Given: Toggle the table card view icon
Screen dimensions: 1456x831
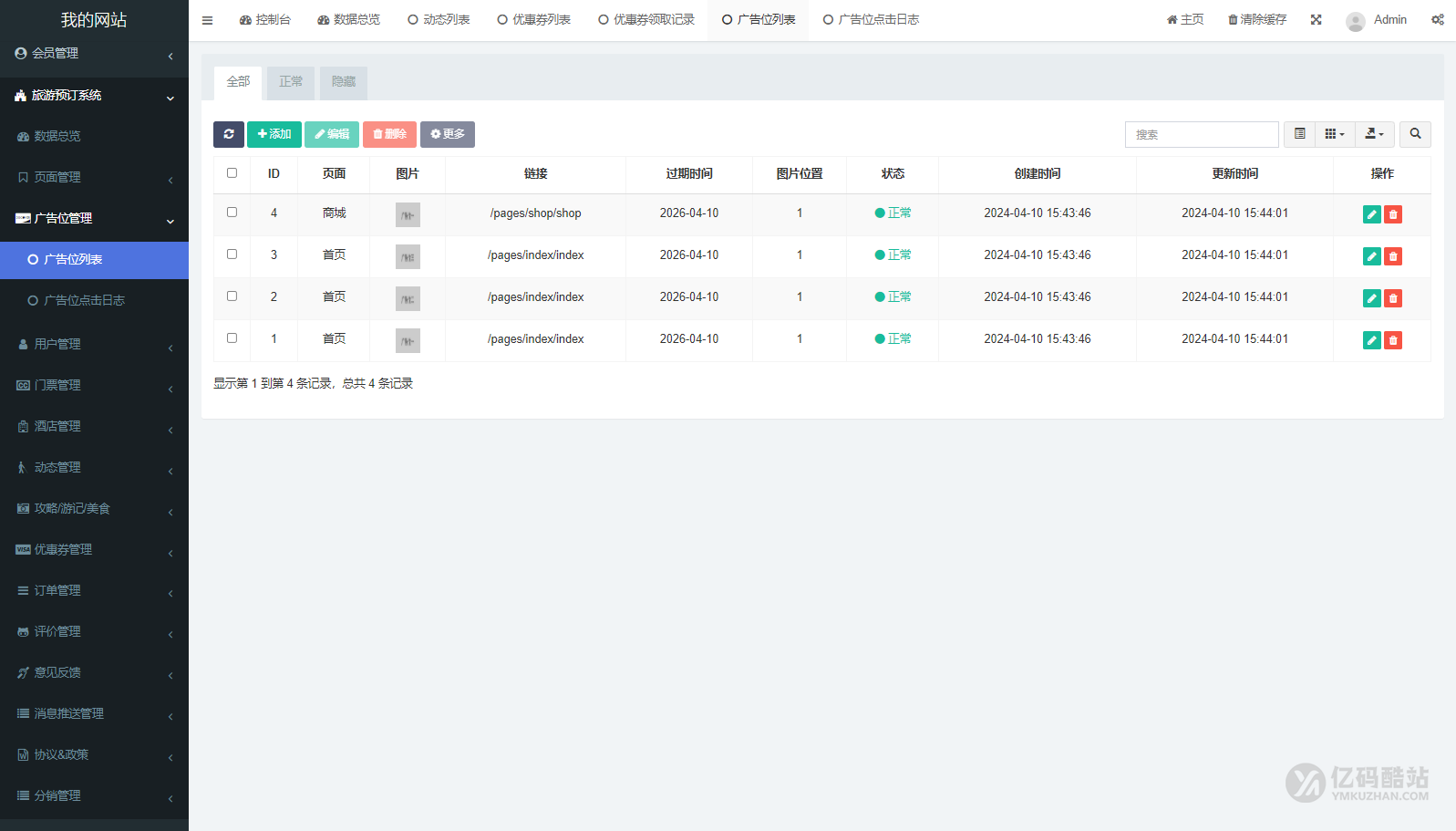Looking at the screenshot, I should 1299,134.
